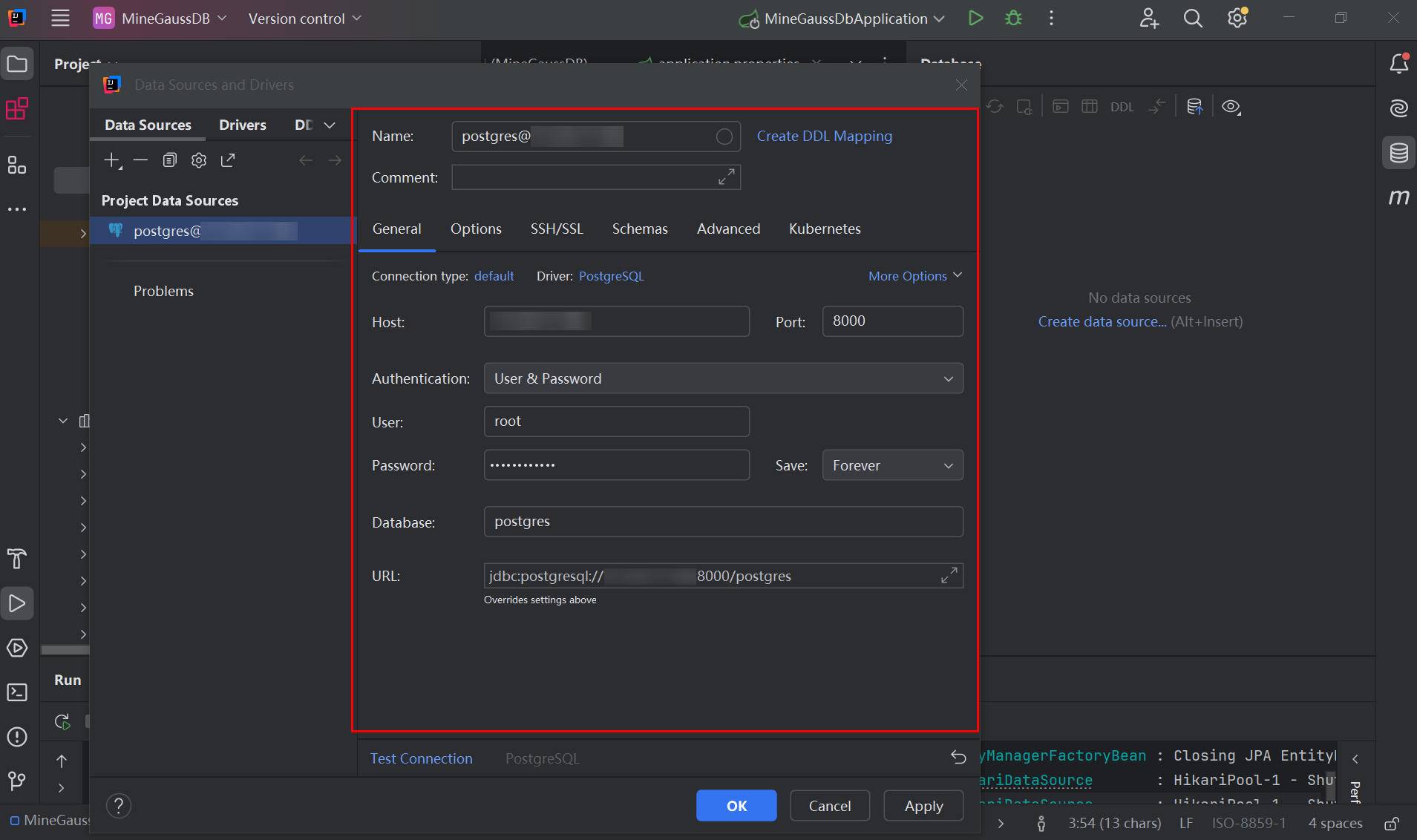Click Create DDL Mapping link
This screenshot has width=1417, height=840.
click(825, 136)
